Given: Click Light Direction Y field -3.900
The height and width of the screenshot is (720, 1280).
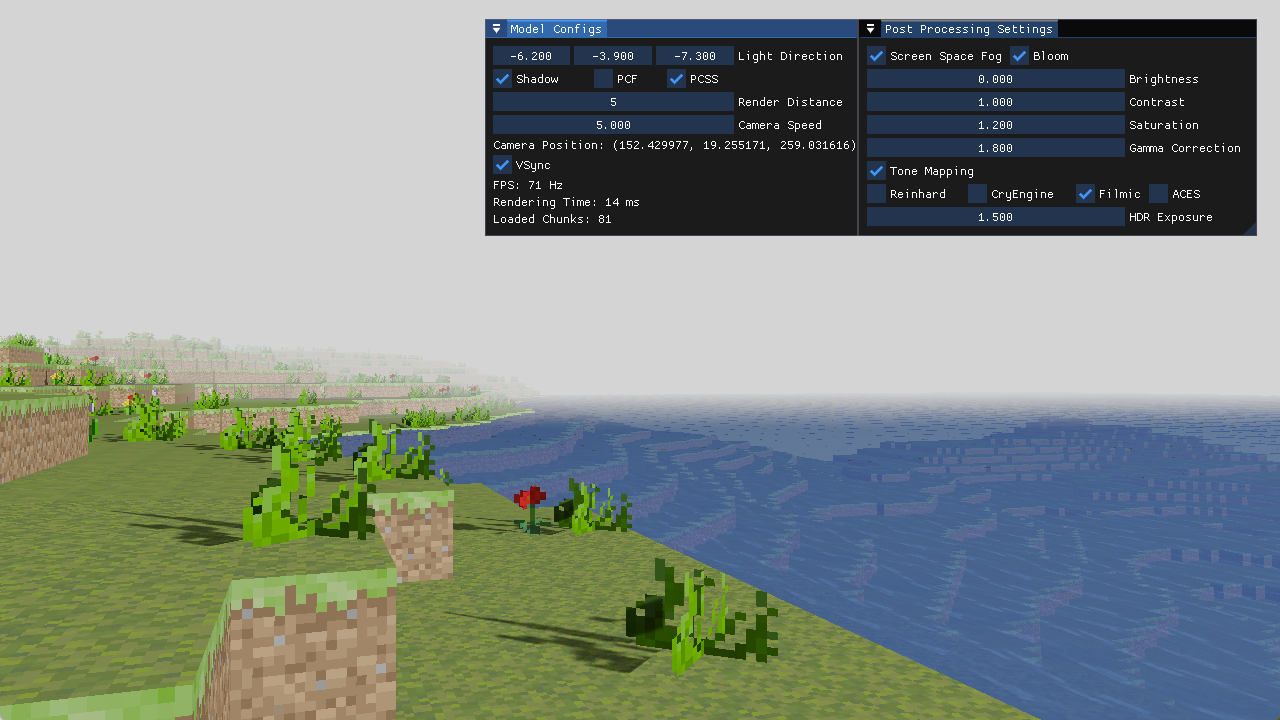Looking at the screenshot, I should click(x=613, y=56).
